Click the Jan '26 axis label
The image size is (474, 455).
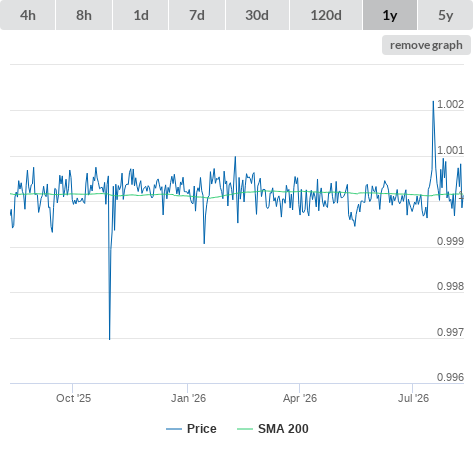tap(188, 398)
